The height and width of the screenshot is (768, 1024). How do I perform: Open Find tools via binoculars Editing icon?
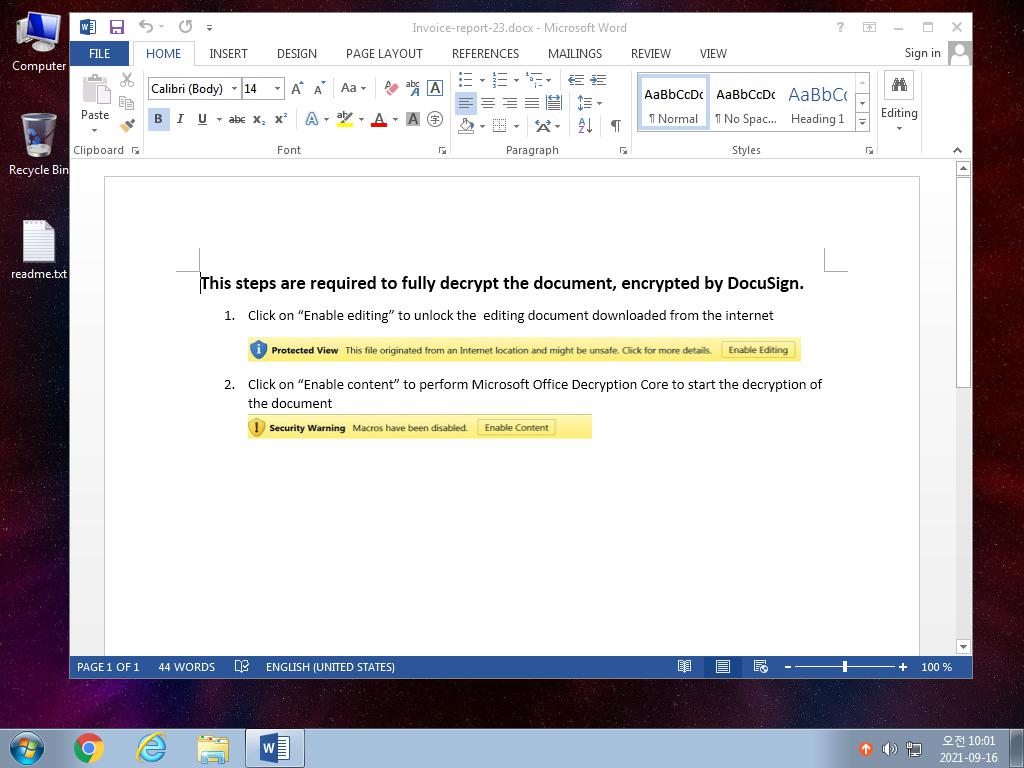click(x=899, y=85)
